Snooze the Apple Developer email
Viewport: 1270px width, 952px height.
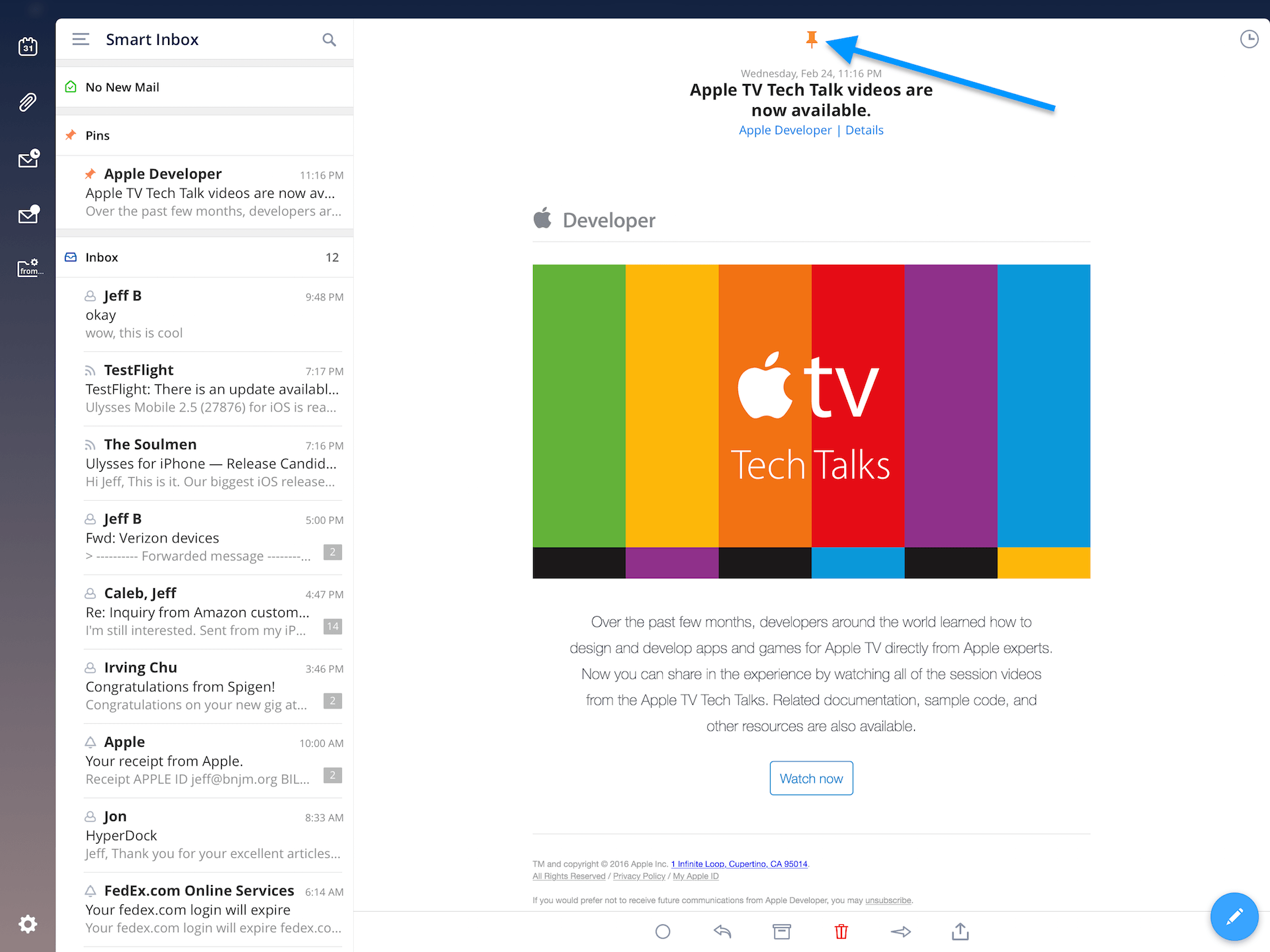point(1249,40)
